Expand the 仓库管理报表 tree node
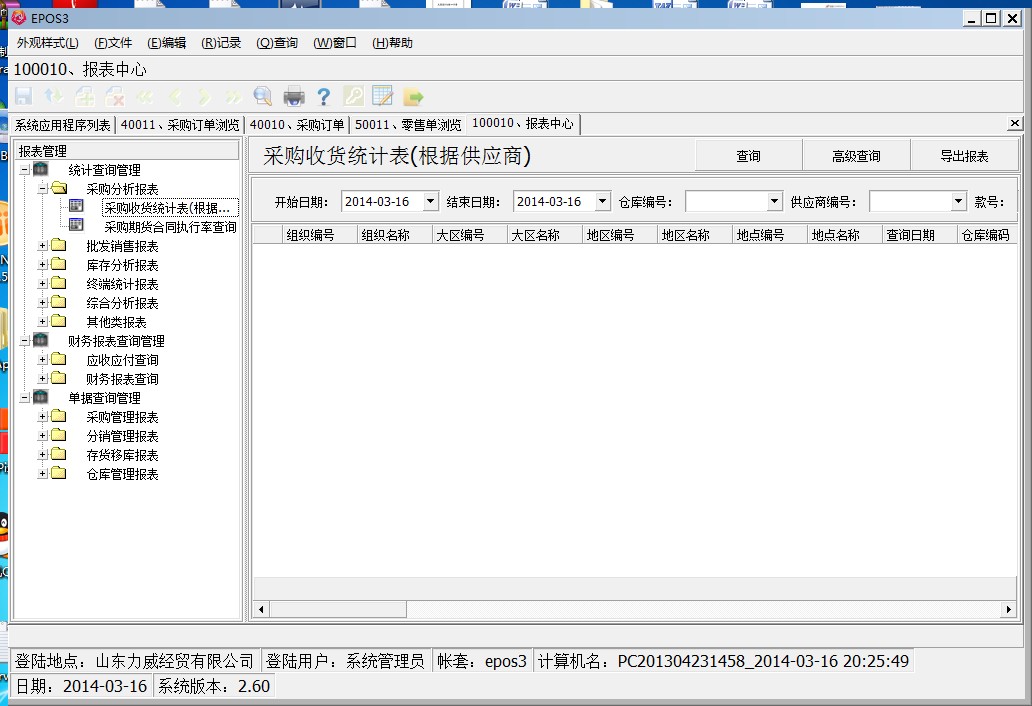Image resolution: width=1032 pixels, height=706 pixels. pyautogui.click(x=42, y=474)
